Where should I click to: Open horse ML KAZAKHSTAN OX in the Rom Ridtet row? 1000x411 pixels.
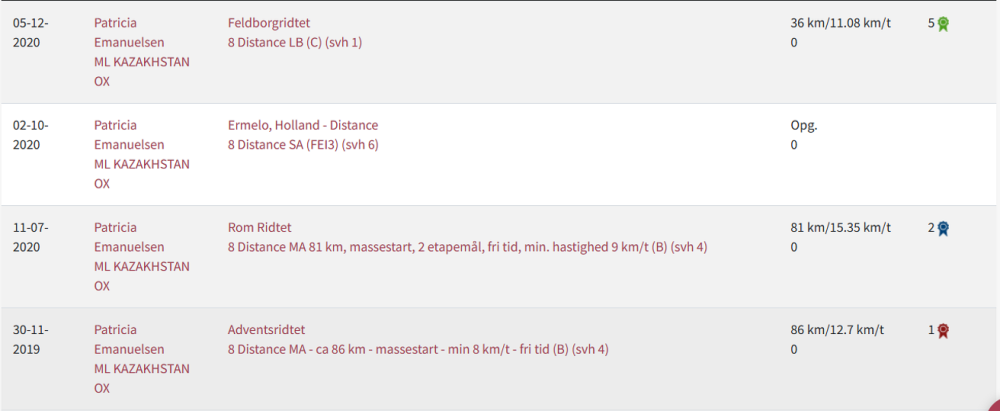pos(142,276)
